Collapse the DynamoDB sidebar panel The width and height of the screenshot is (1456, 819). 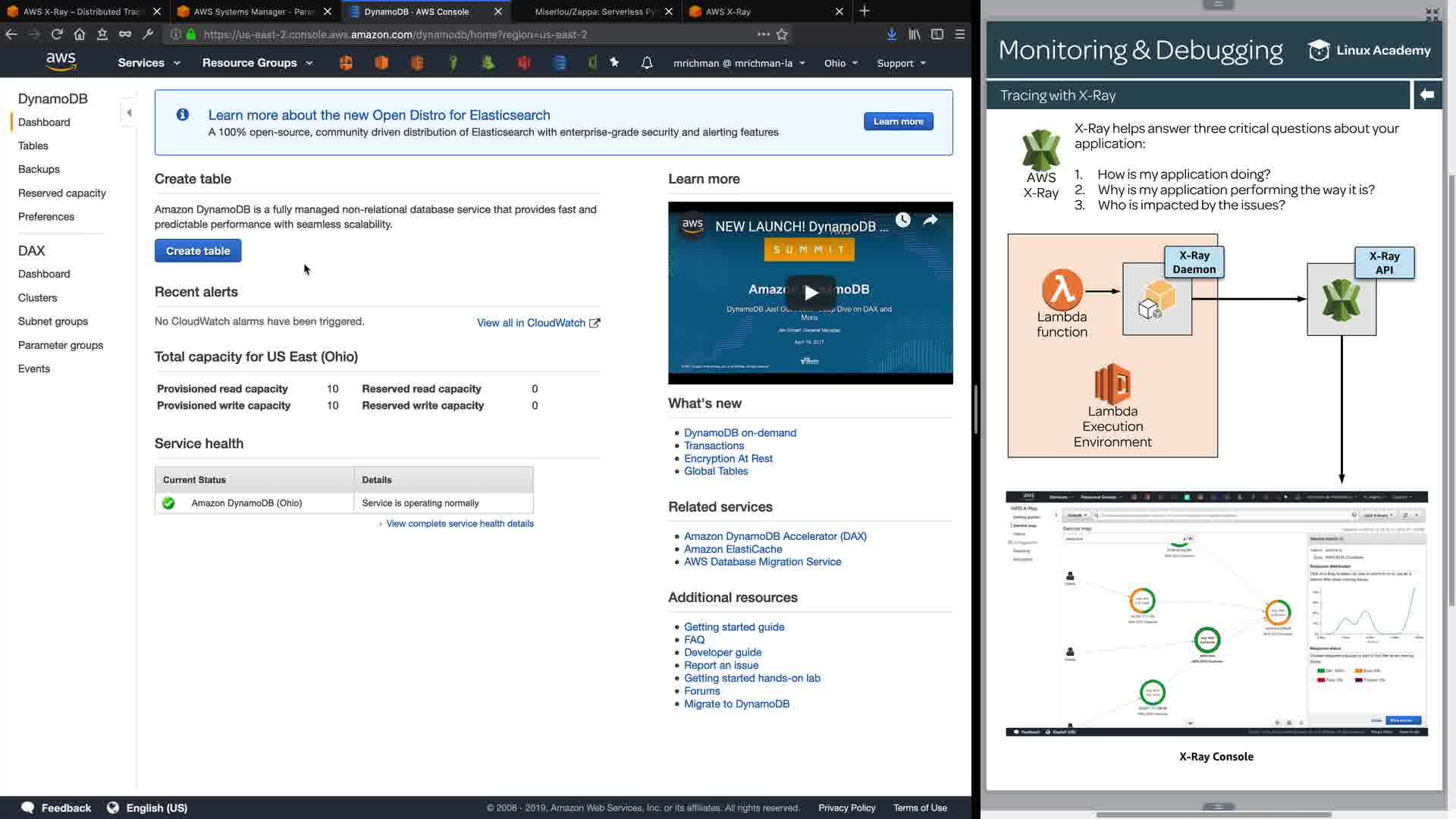point(129,113)
